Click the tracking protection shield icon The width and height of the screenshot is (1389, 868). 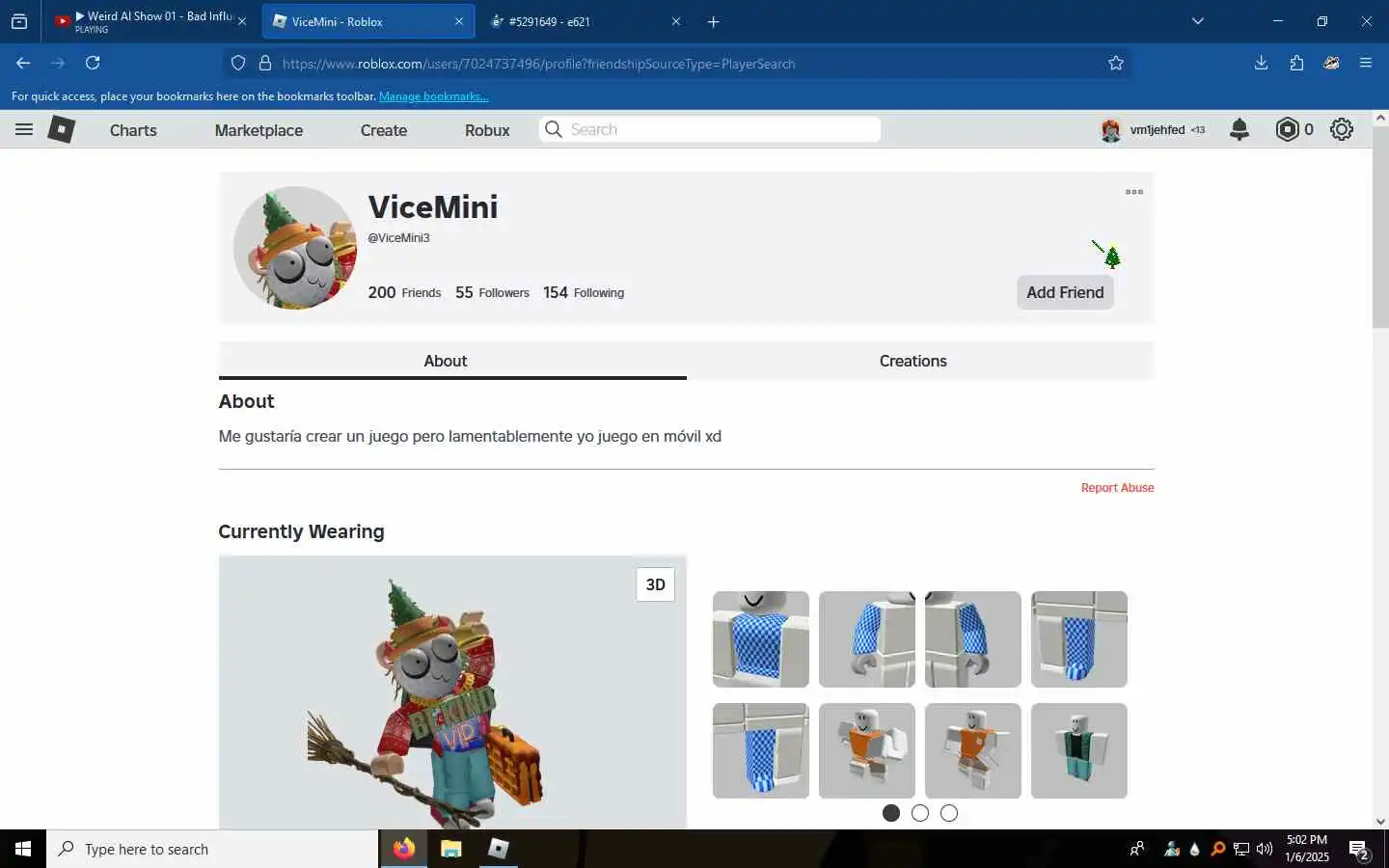coord(238,63)
